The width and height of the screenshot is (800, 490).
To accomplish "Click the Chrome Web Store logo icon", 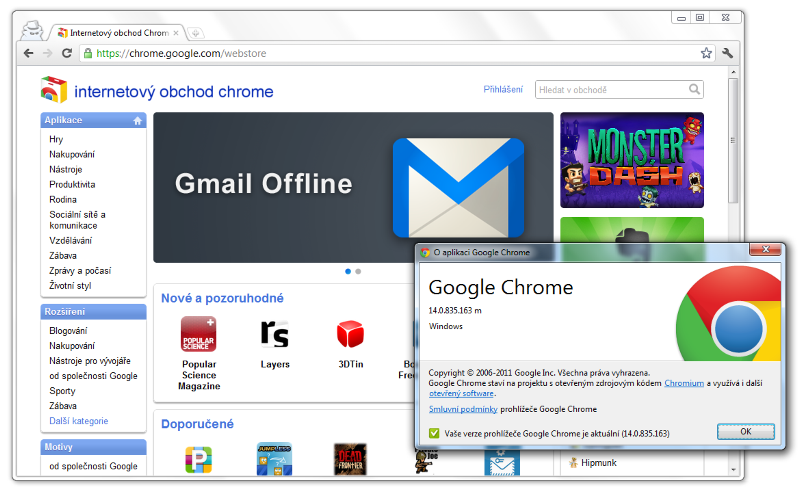I will point(54,90).
